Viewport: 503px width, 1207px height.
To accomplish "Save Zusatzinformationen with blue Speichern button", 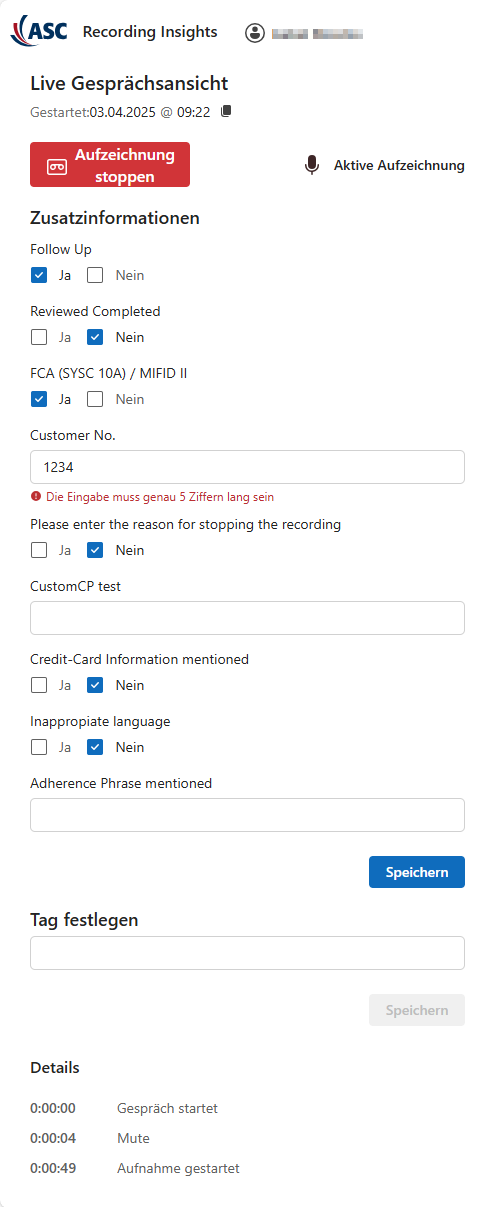I will [x=417, y=872].
